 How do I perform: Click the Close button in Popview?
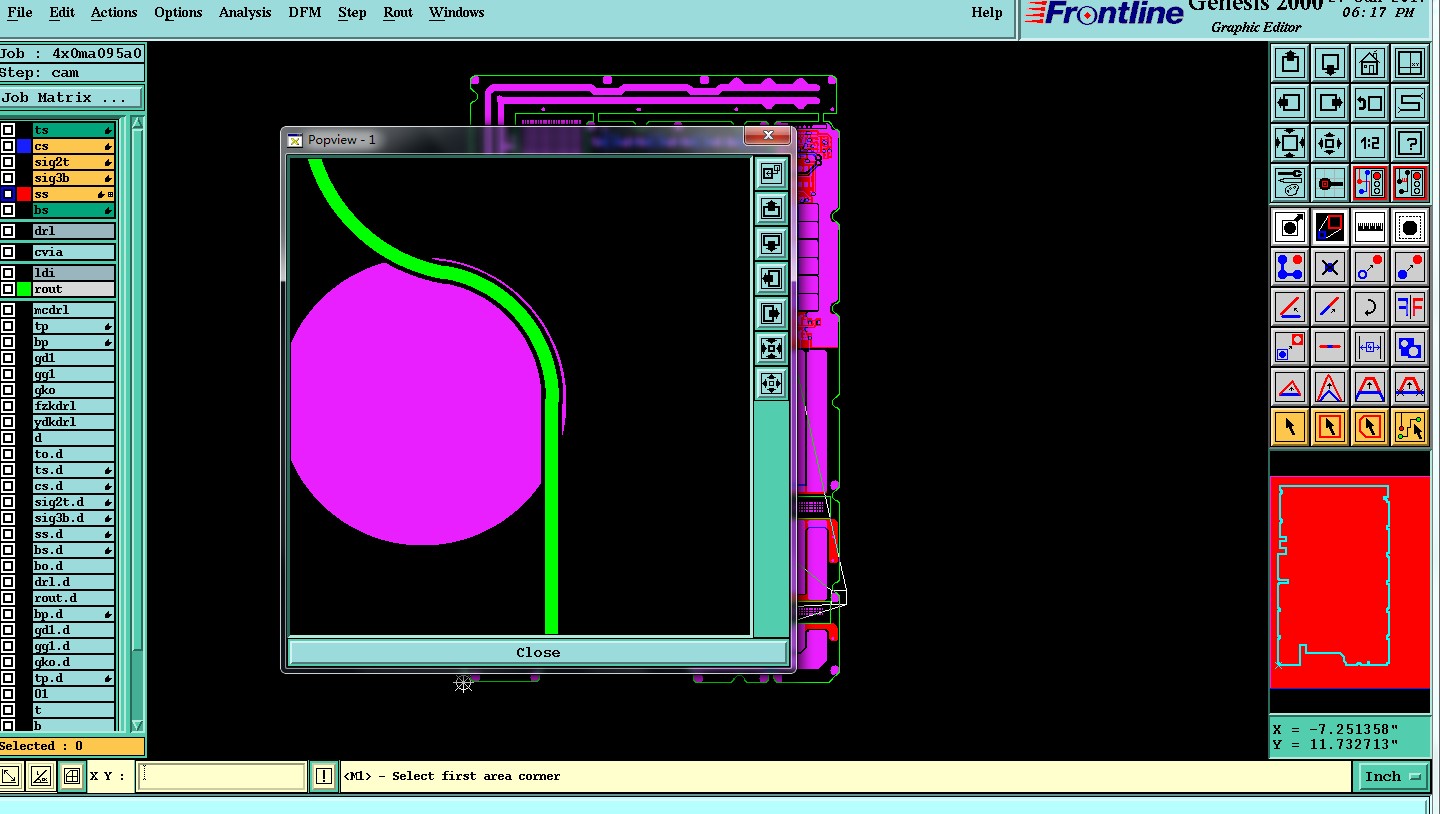[x=538, y=652]
